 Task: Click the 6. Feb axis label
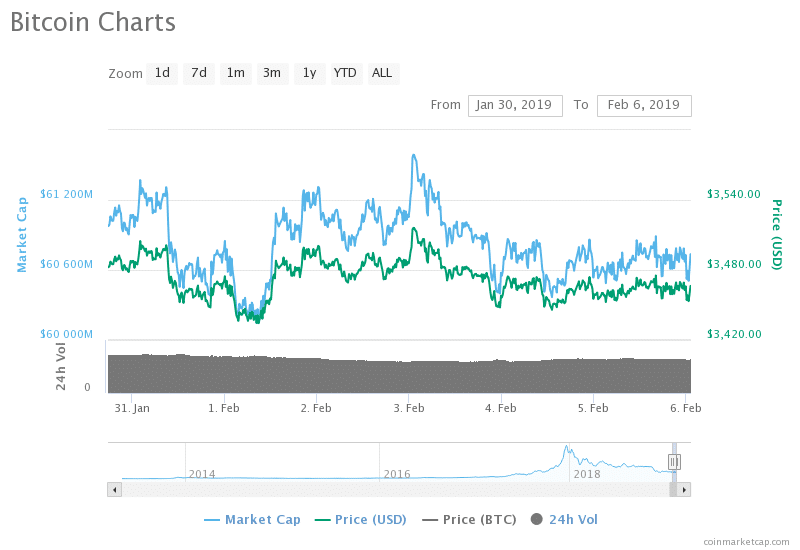pos(686,408)
